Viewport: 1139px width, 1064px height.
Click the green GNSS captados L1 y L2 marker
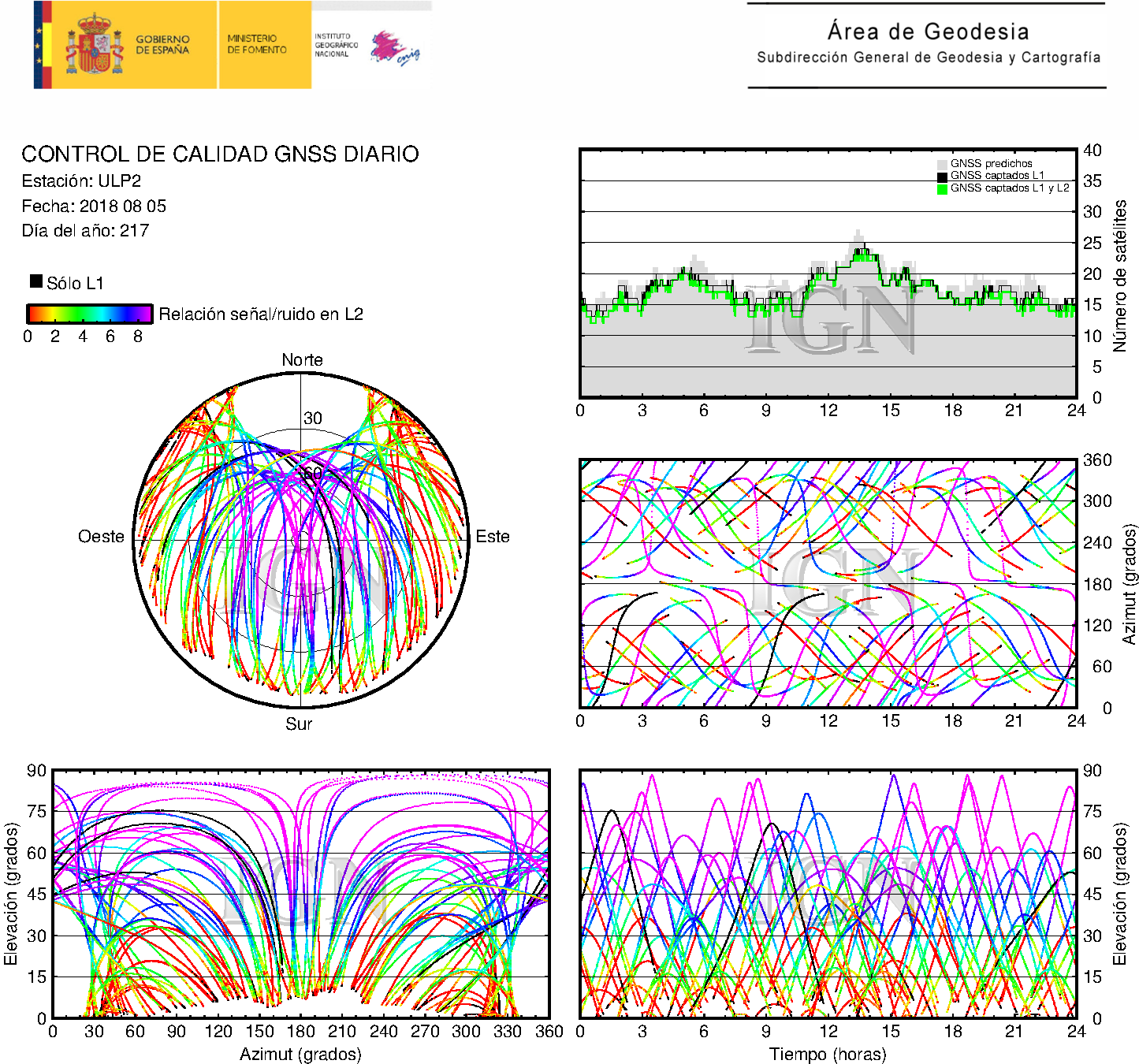(942, 188)
